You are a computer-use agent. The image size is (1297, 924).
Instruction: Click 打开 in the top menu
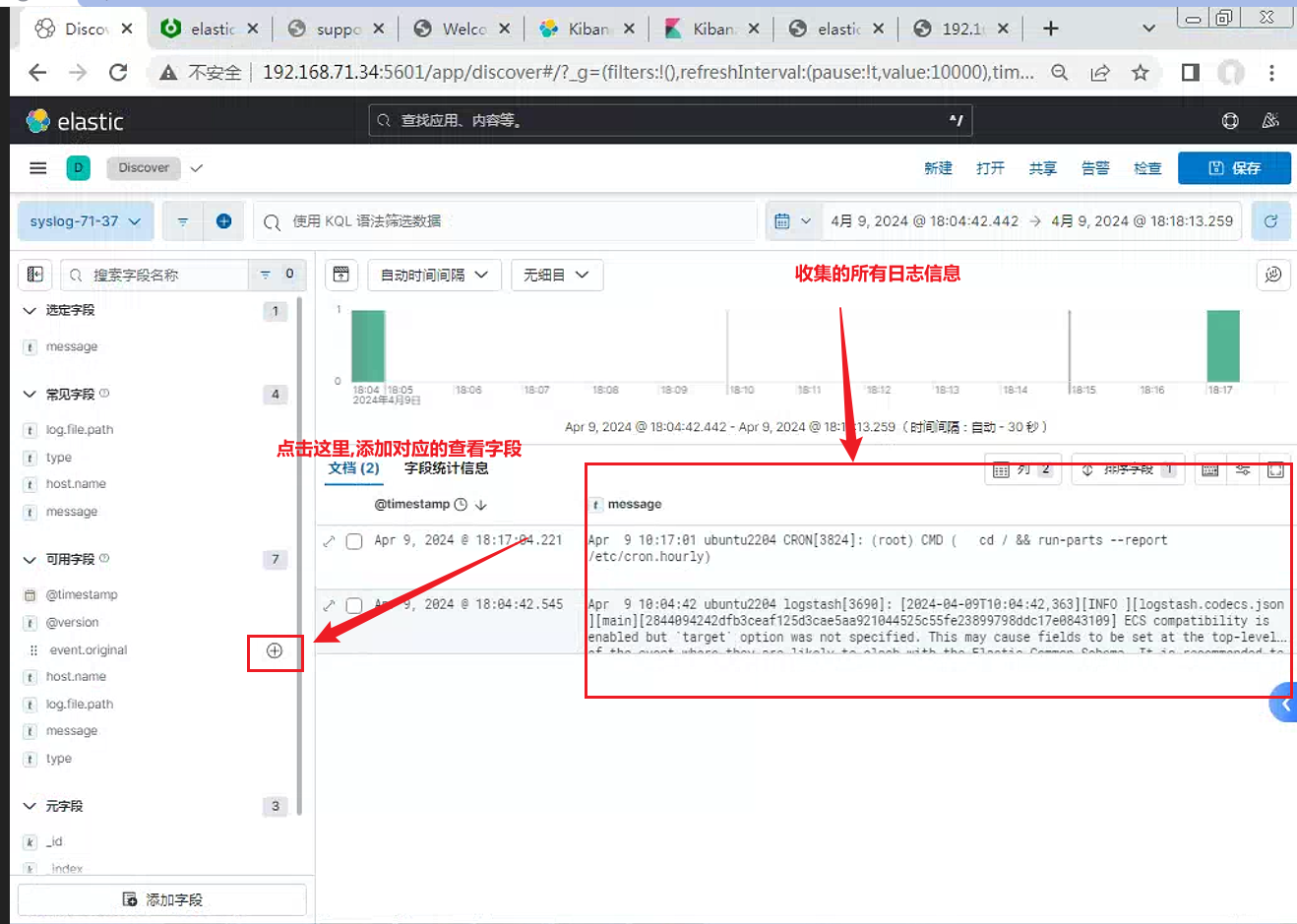[990, 168]
